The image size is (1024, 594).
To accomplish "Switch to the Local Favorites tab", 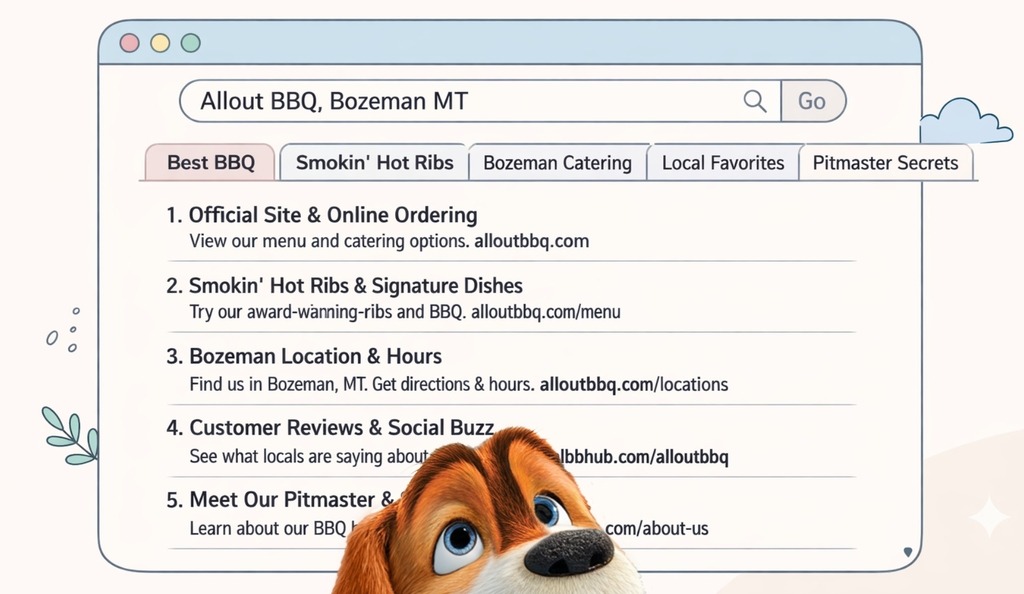I will point(723,163).
